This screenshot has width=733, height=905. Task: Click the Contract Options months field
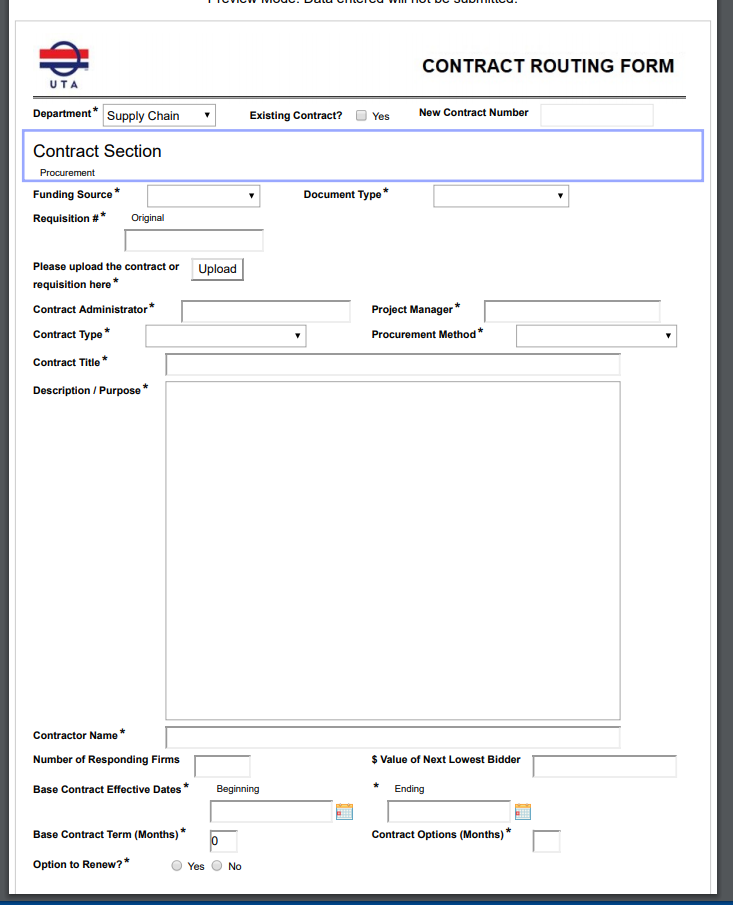(547, 841)
